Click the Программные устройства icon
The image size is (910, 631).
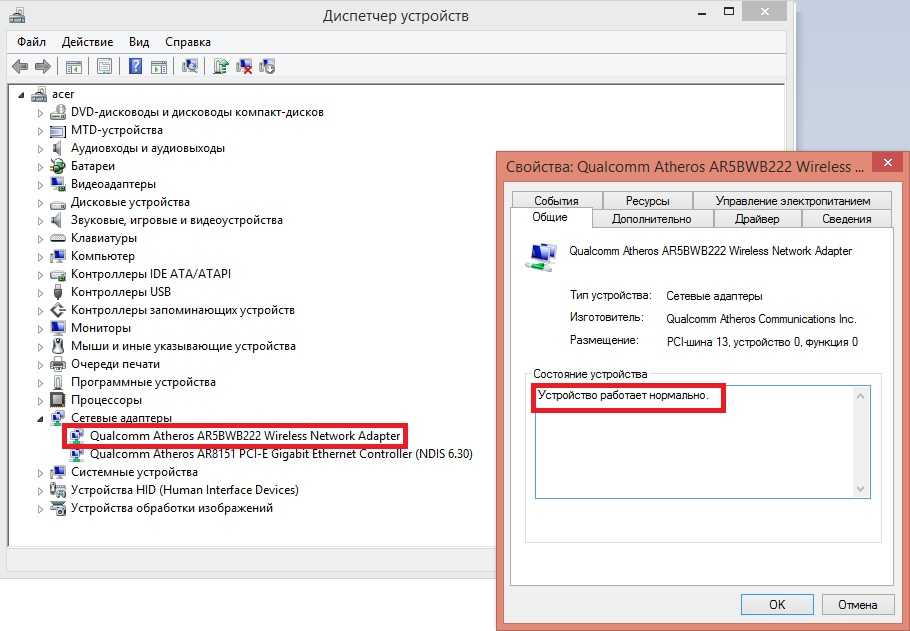[57, 382]
